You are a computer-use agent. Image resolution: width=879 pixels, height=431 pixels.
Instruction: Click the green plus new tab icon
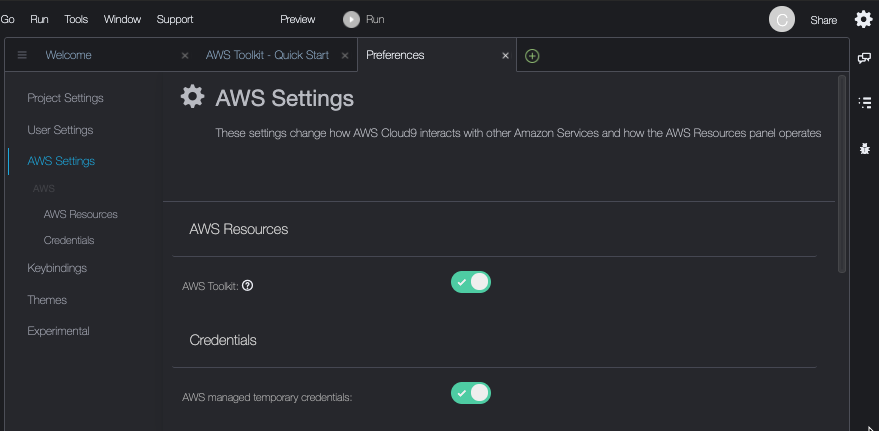coord(532,55)
